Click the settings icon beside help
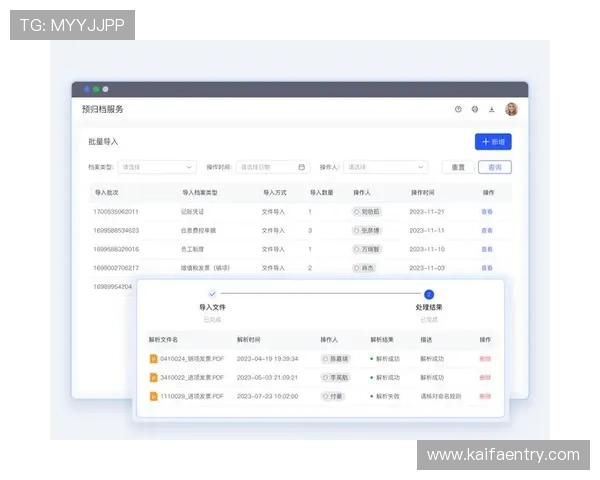Image resolution: width=600 pixels, height=480 pixels. [474, 109]
